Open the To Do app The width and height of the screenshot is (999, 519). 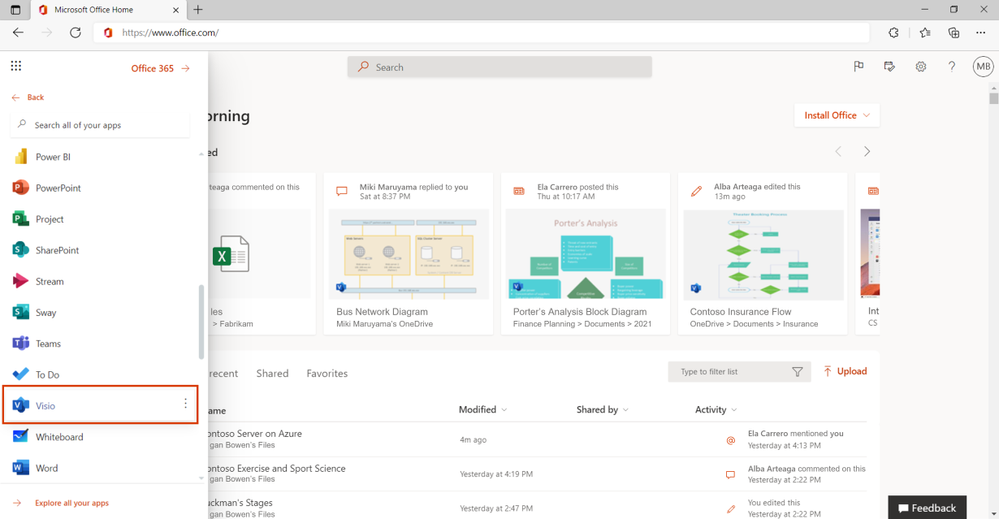[x=48, y=374]
